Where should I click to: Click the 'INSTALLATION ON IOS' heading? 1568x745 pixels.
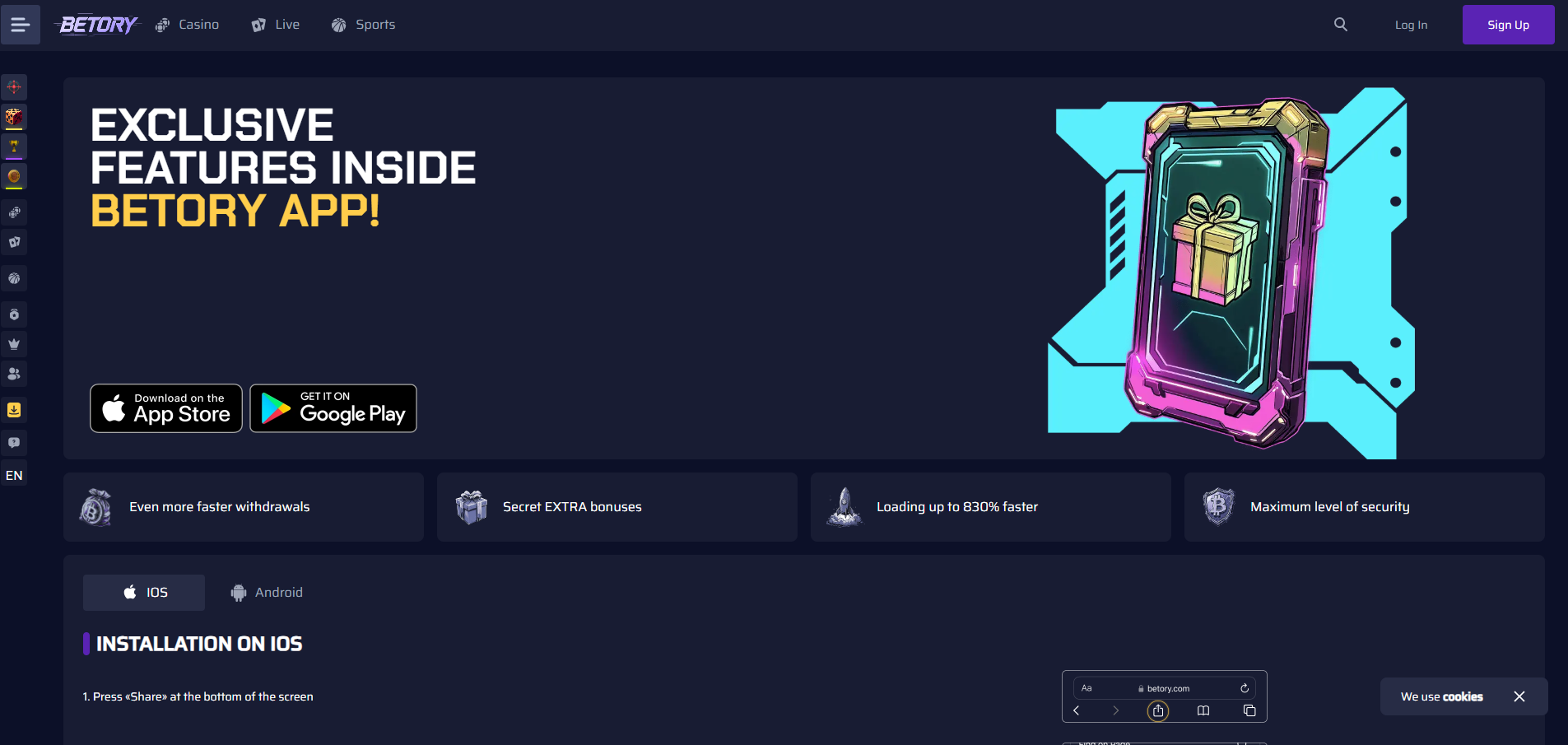pyautogui.click(x=199, y=644)
